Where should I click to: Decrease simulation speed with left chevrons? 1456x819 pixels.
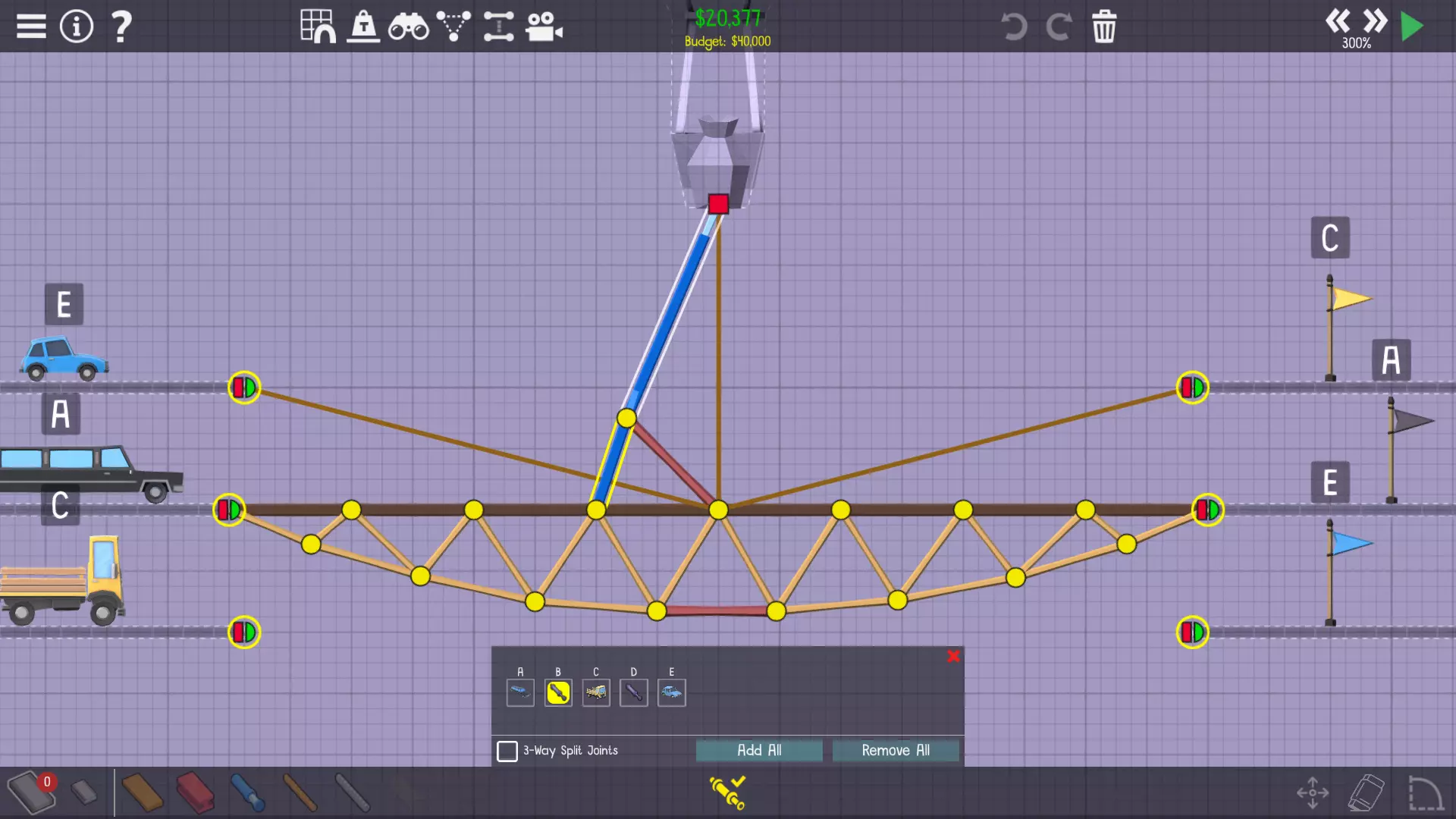point(1338,20)
